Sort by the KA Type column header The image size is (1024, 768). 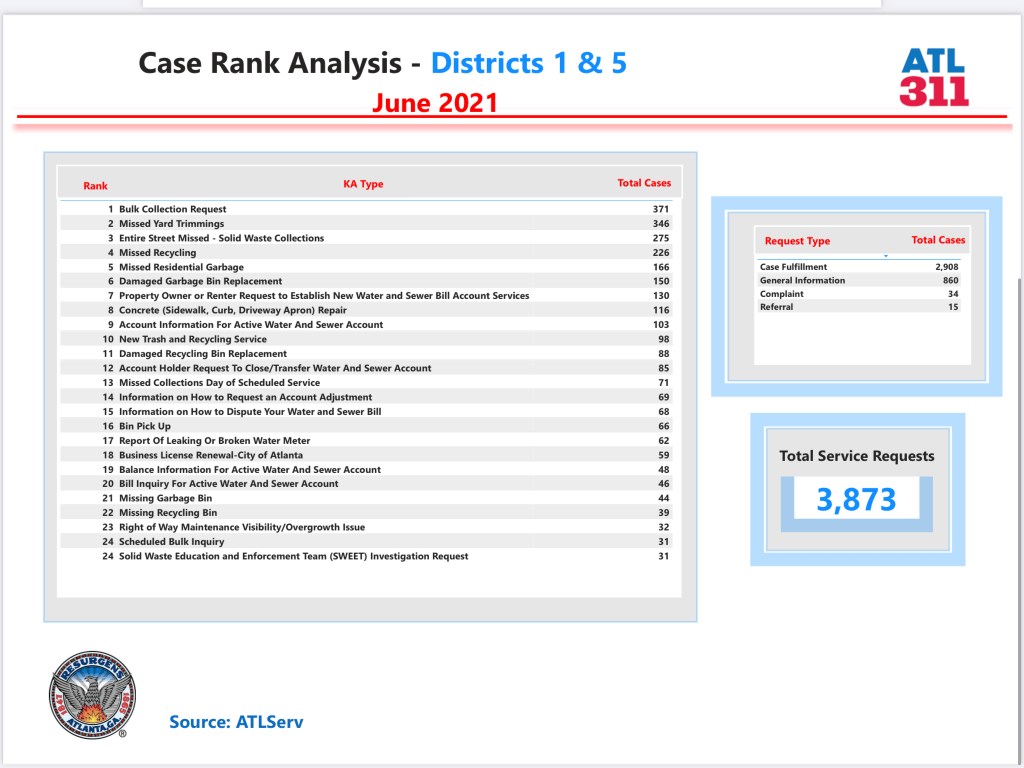(x=363, y=184)
